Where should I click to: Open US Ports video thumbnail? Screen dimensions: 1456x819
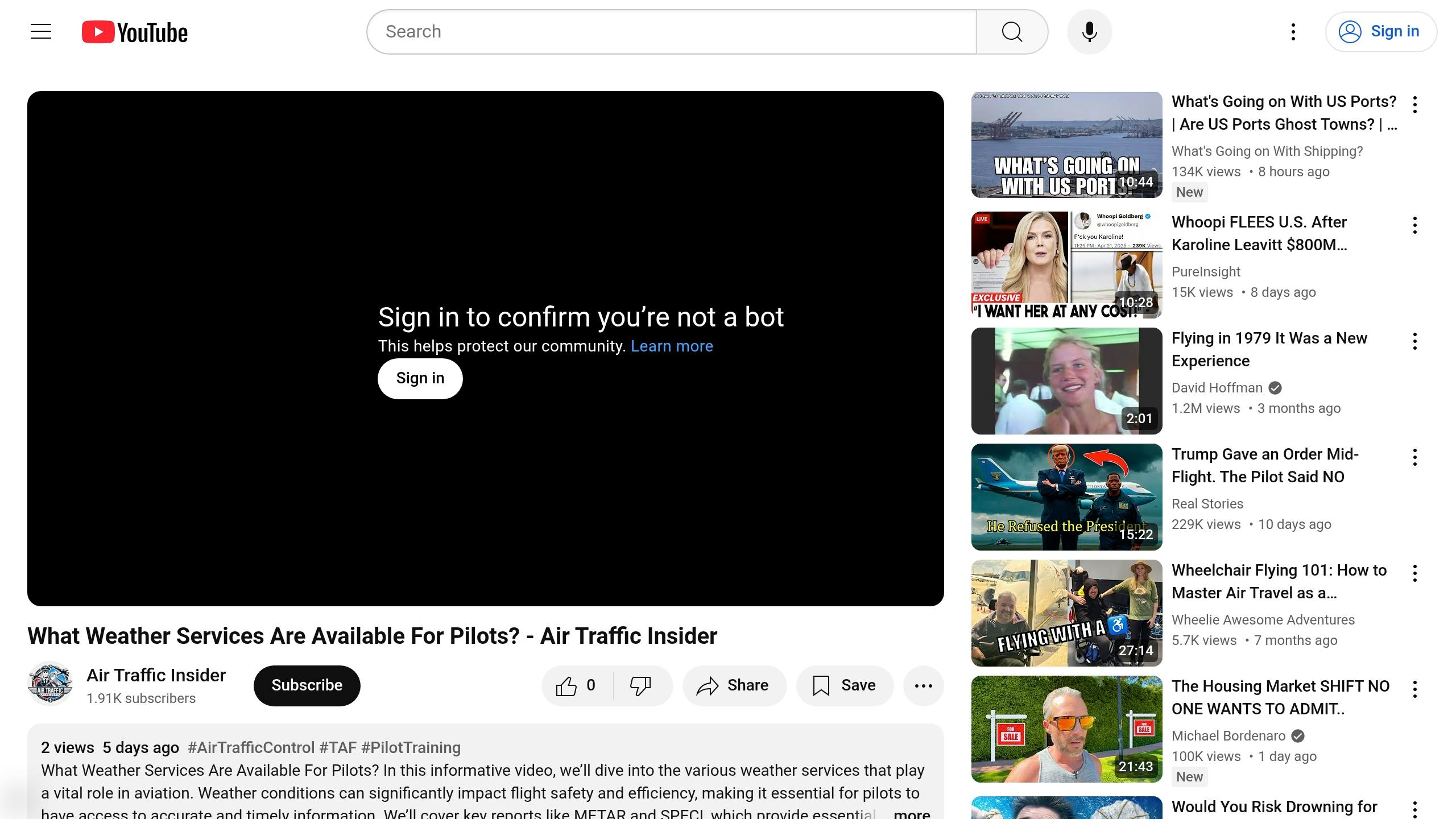[1066, 145]
